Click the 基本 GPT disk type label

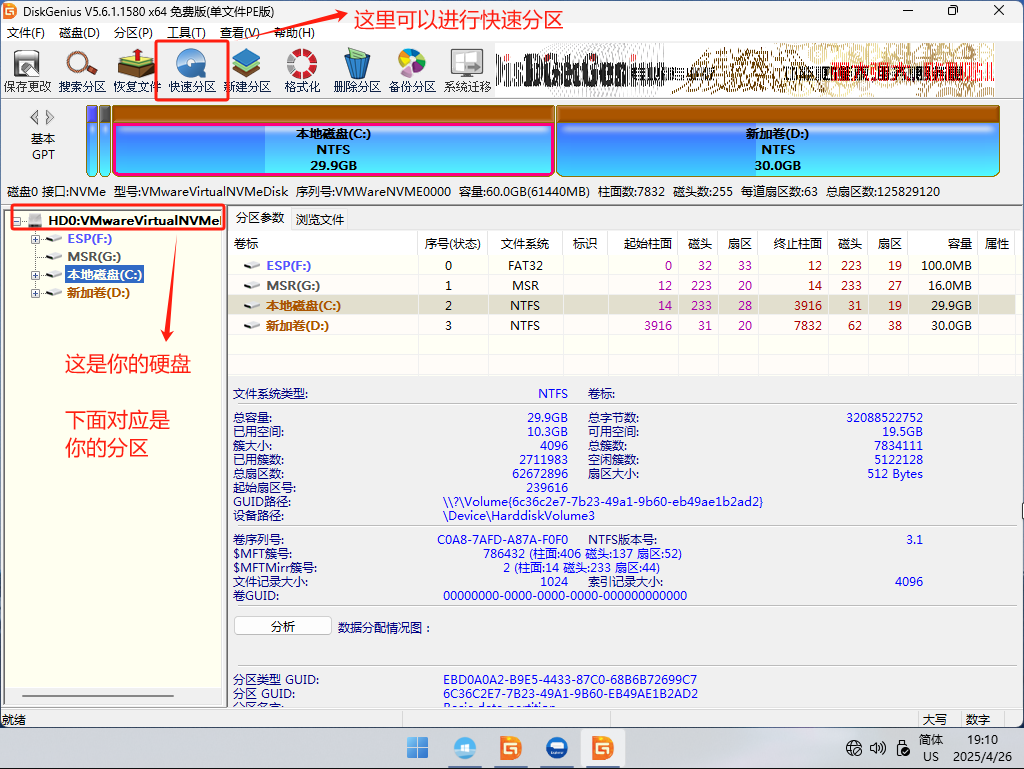click(43, 147)
